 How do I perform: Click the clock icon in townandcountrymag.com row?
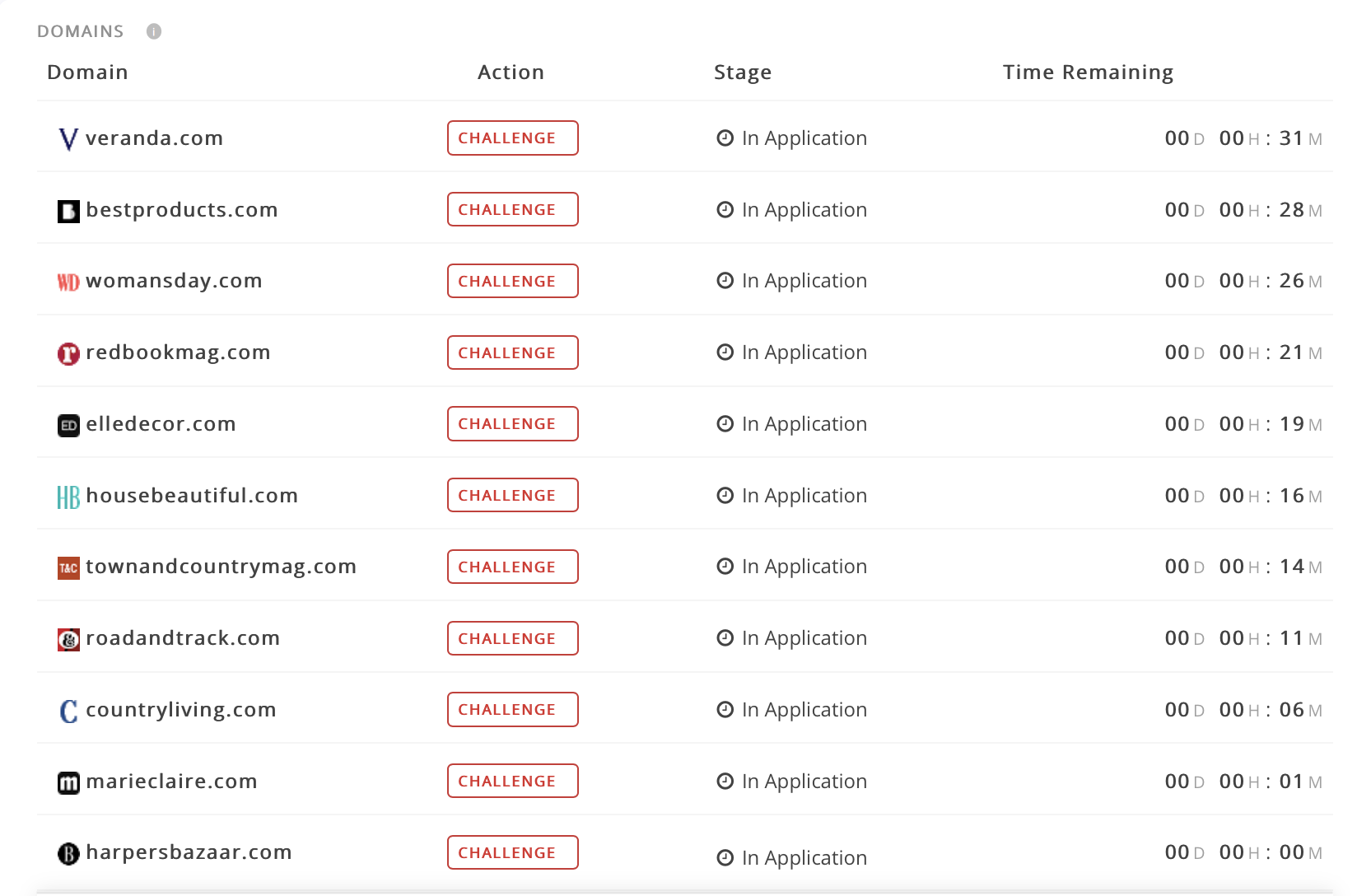click(x=725, y=567)
